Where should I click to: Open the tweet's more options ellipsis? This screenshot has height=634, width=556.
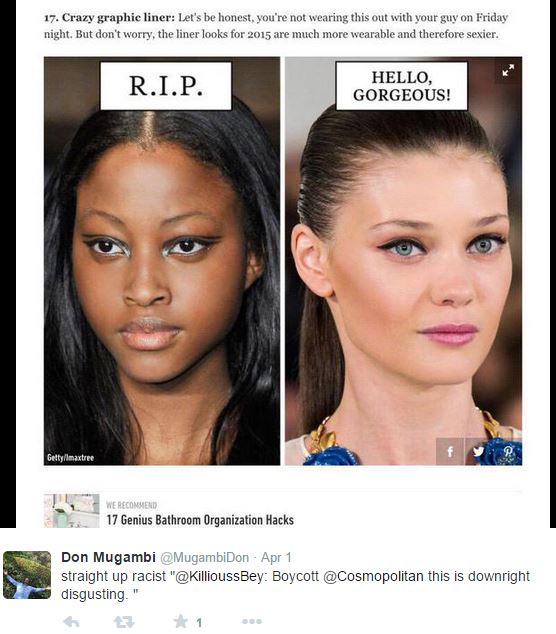point(252,621)
